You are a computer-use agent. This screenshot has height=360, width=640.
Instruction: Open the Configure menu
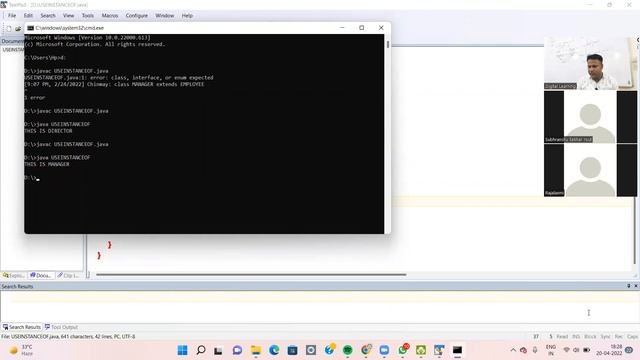click(137, 16)
